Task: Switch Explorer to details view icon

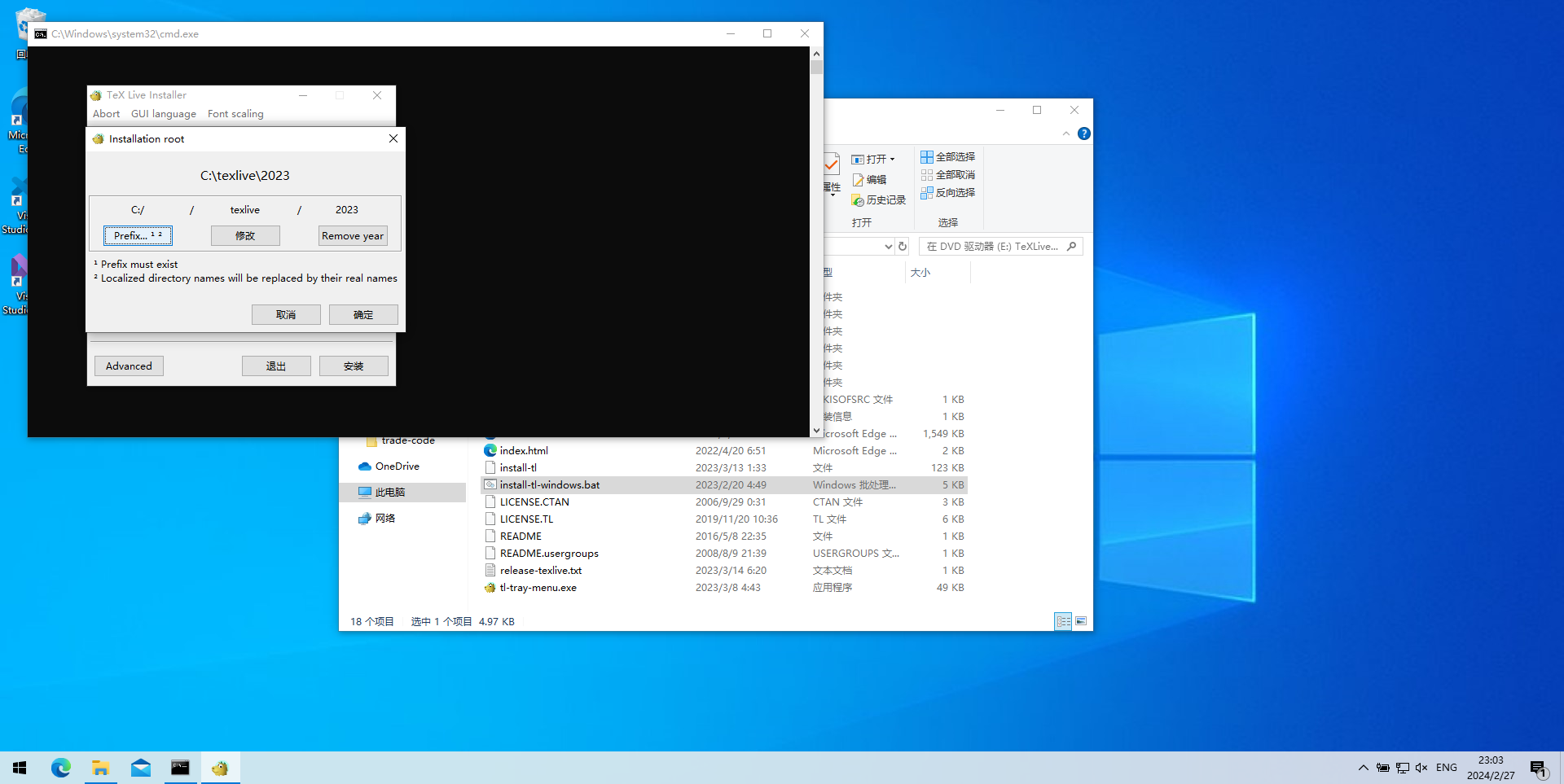Action: pos(1063,621)
